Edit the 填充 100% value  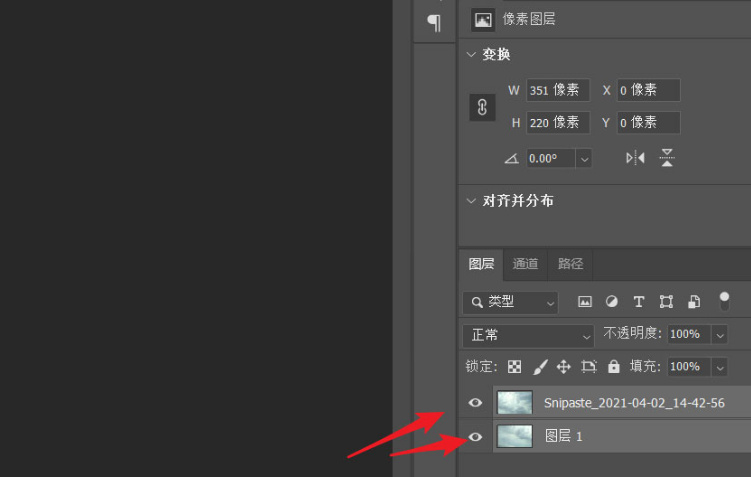pyautogui.click(x=689, y=367)
